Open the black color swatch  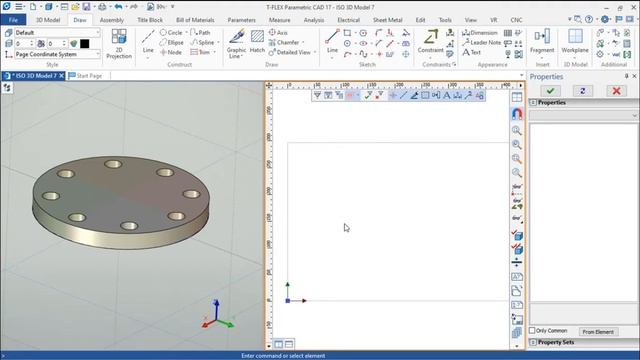84,43
